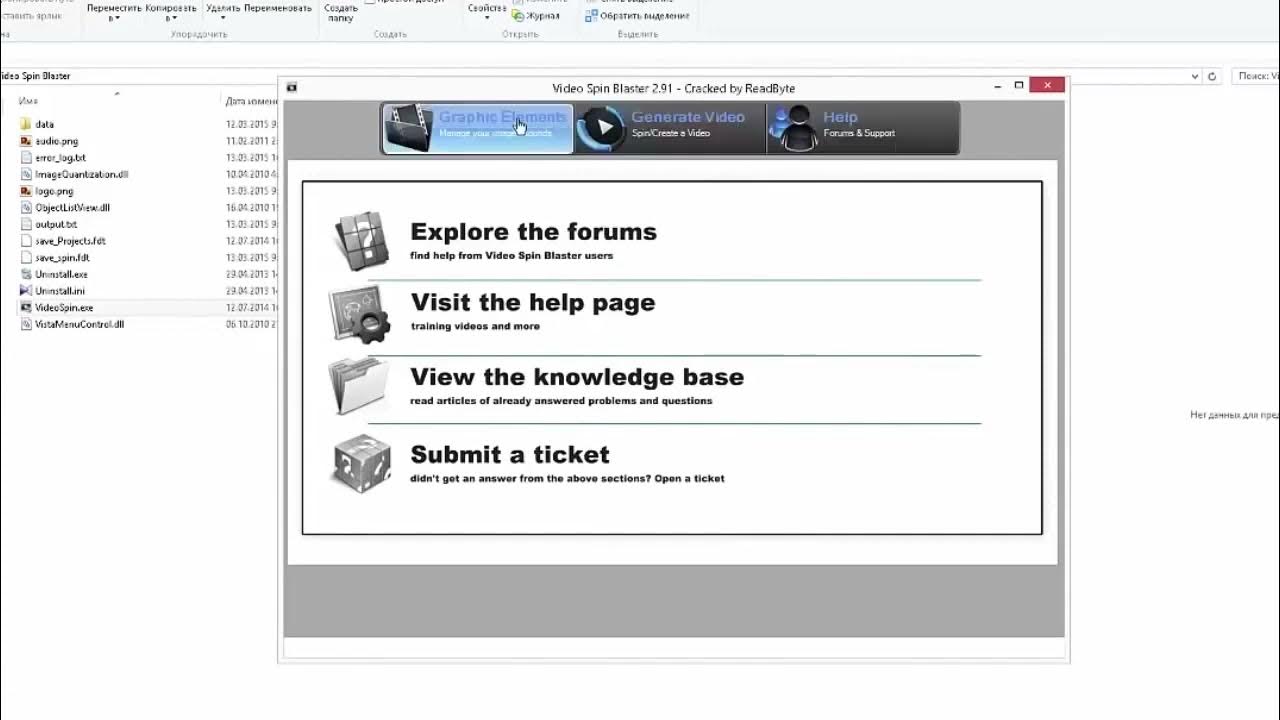This screenshot has width=1280, height=720.
Task: Switch to the Generate Video tab
Action: [670, 128]
